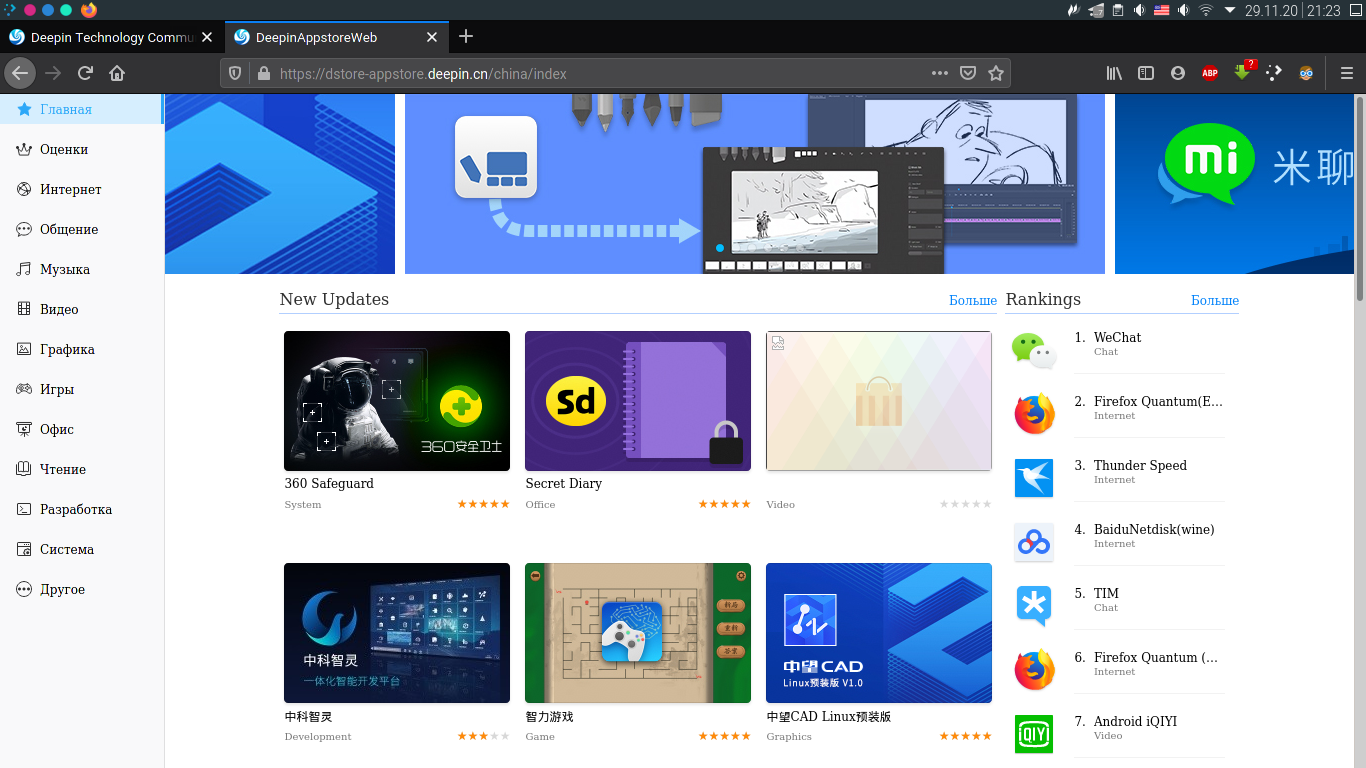Click the panel clock showing 21:23
1366x768 pixels.
(x=1323, y=10)
